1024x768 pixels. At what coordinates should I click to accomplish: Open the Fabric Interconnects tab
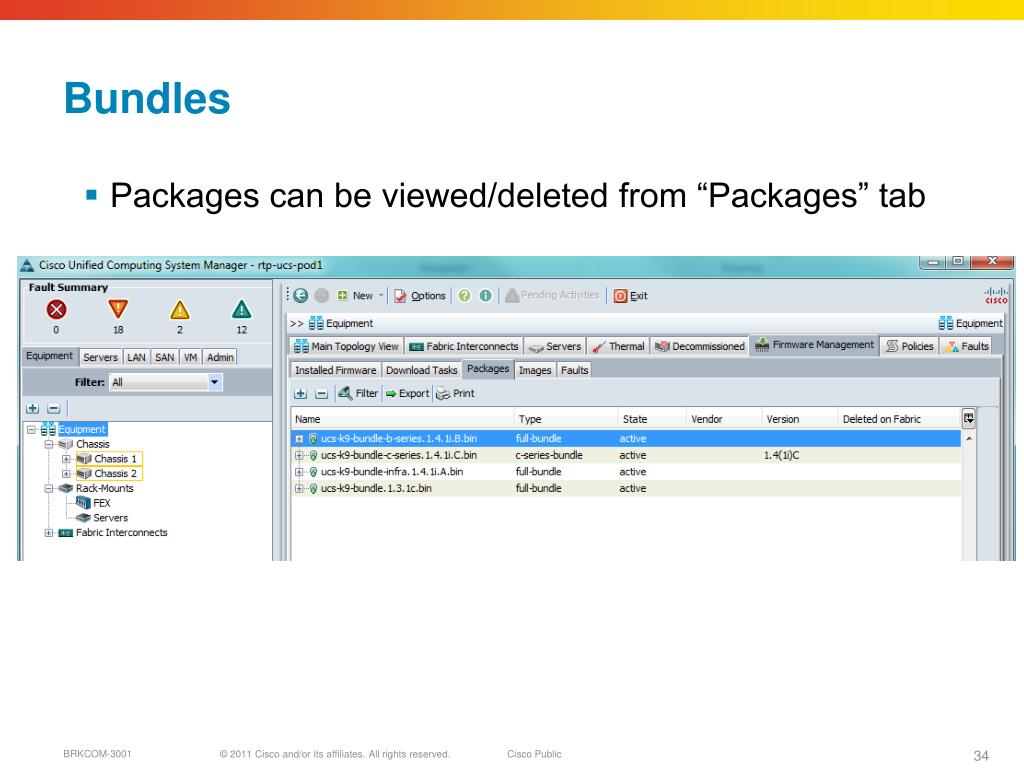click(464, 346)
